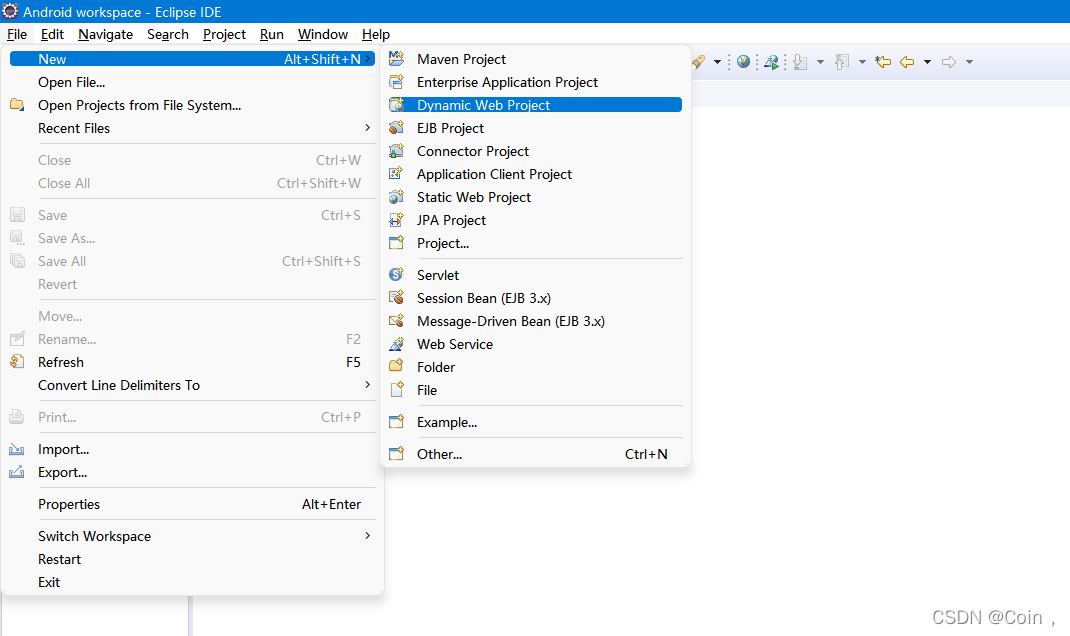Image resolution: width=1070 pixels, height=636 pixels.
Task: Open the Search flashlight tool in toolbar
Action: click(x=699, y=61)
